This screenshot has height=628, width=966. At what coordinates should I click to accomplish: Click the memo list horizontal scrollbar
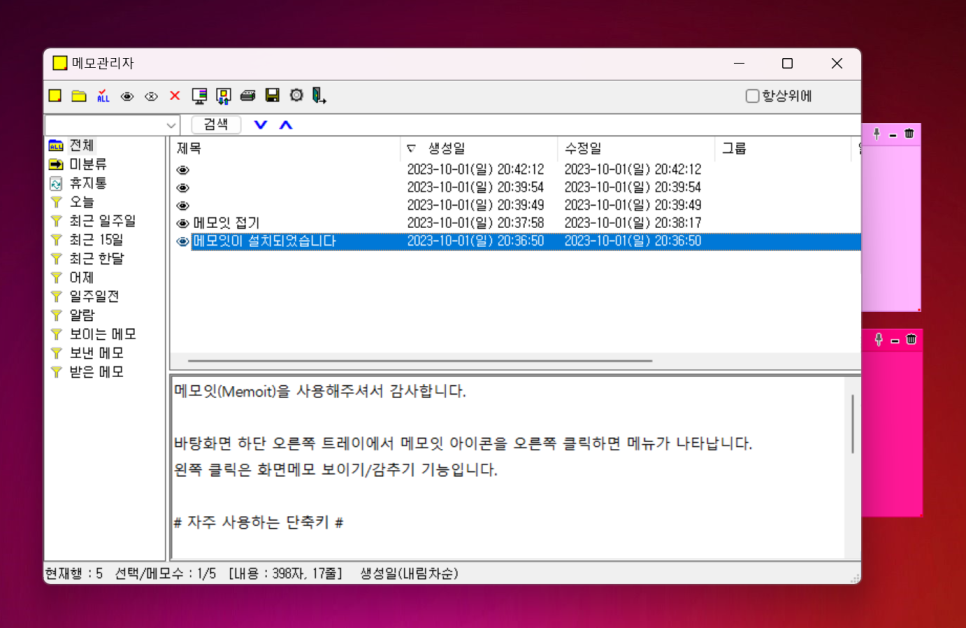(420, 361)
